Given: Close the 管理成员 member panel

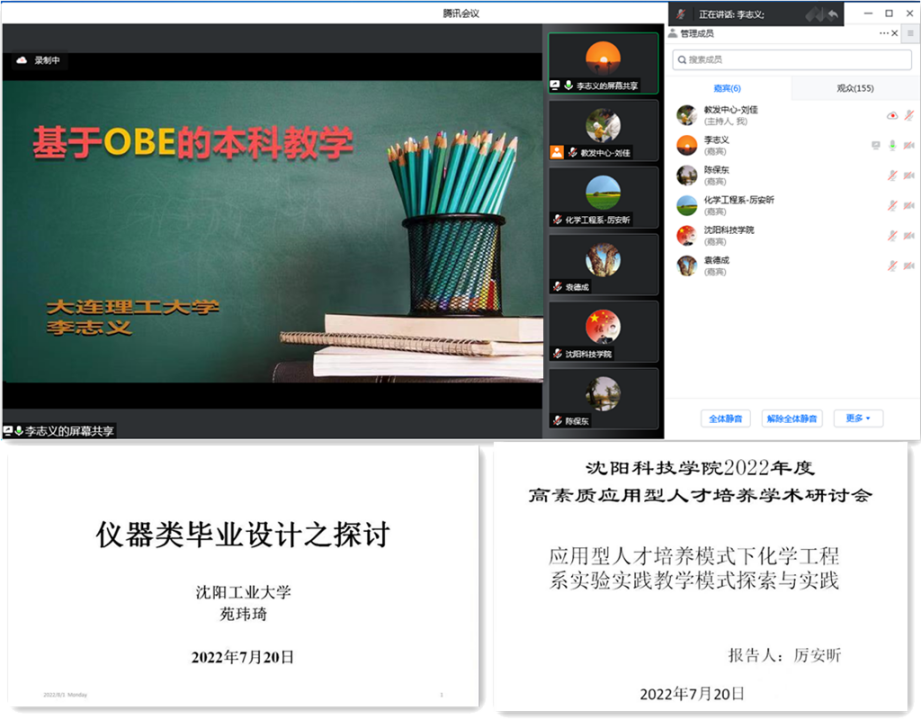Looking at the screenshot, I should pos(896,33).
